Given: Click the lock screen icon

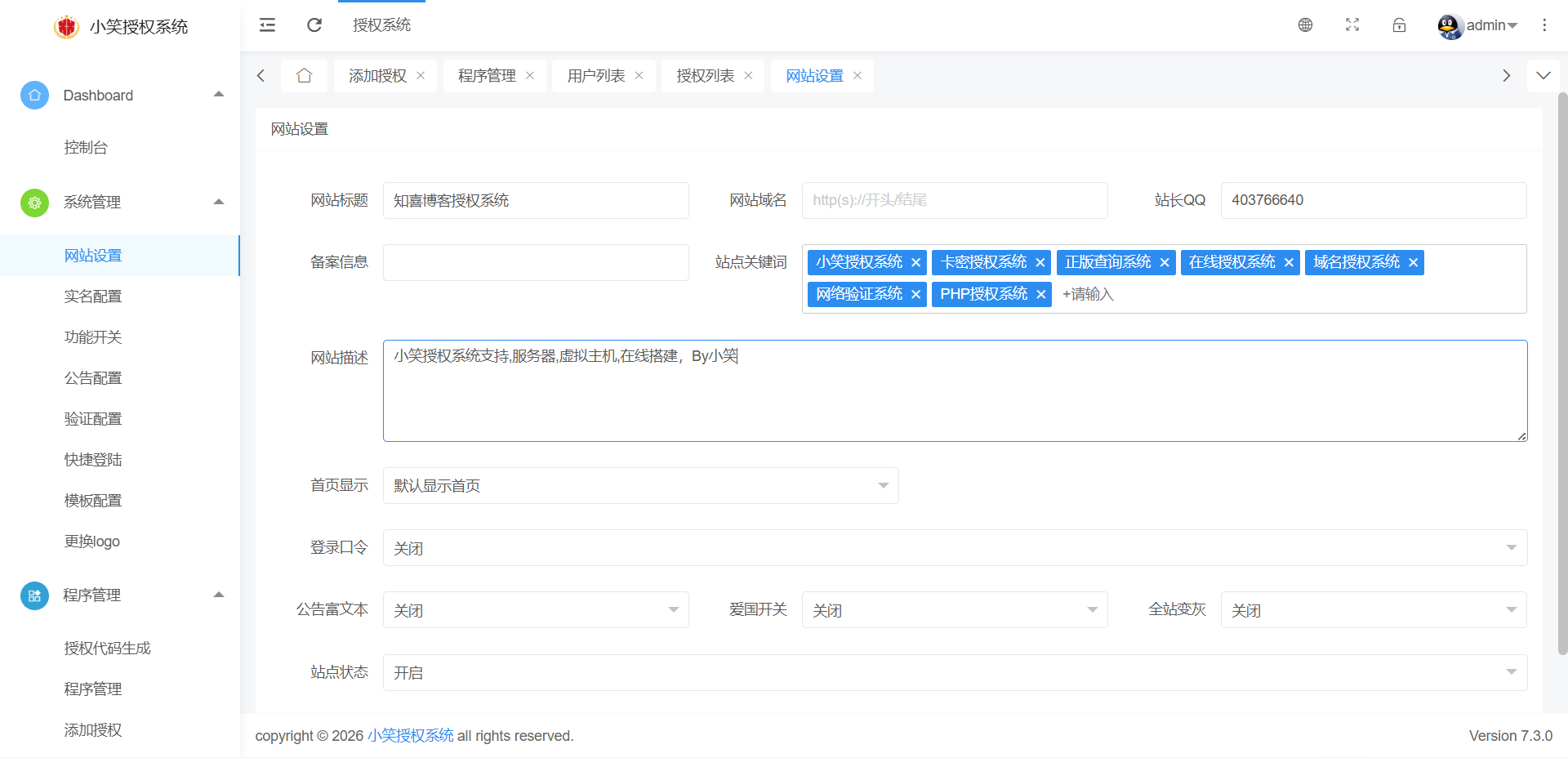Looking at the screenshot, I should pos(1399,25).
